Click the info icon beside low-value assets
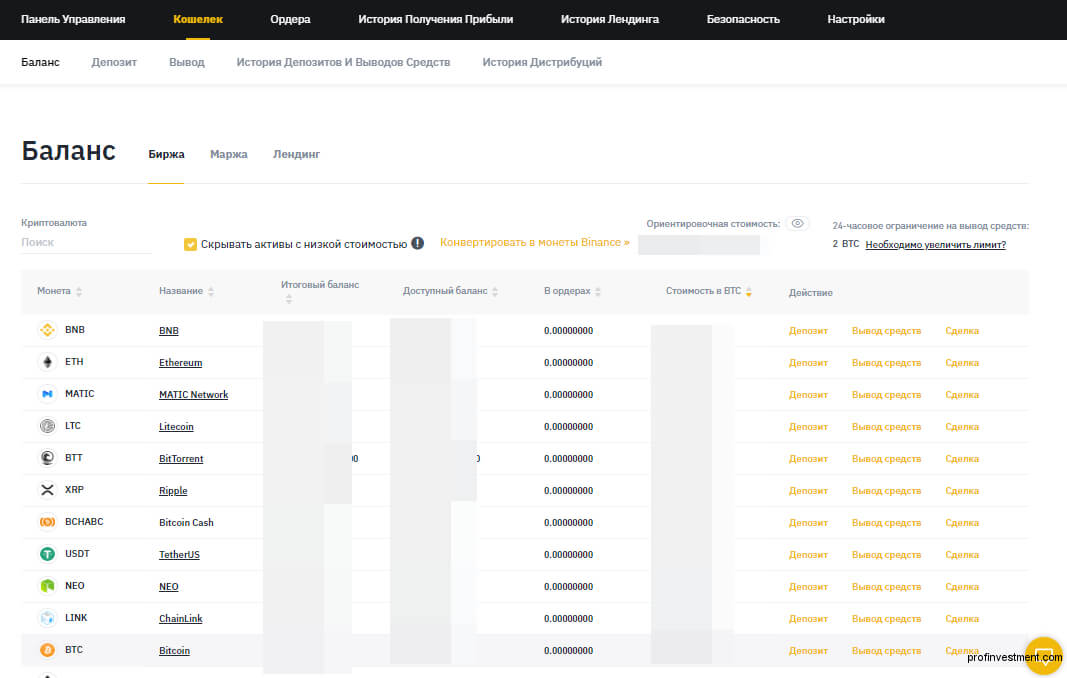The width and height of the screenshot is (1067, 678). [x=418, y=243]
